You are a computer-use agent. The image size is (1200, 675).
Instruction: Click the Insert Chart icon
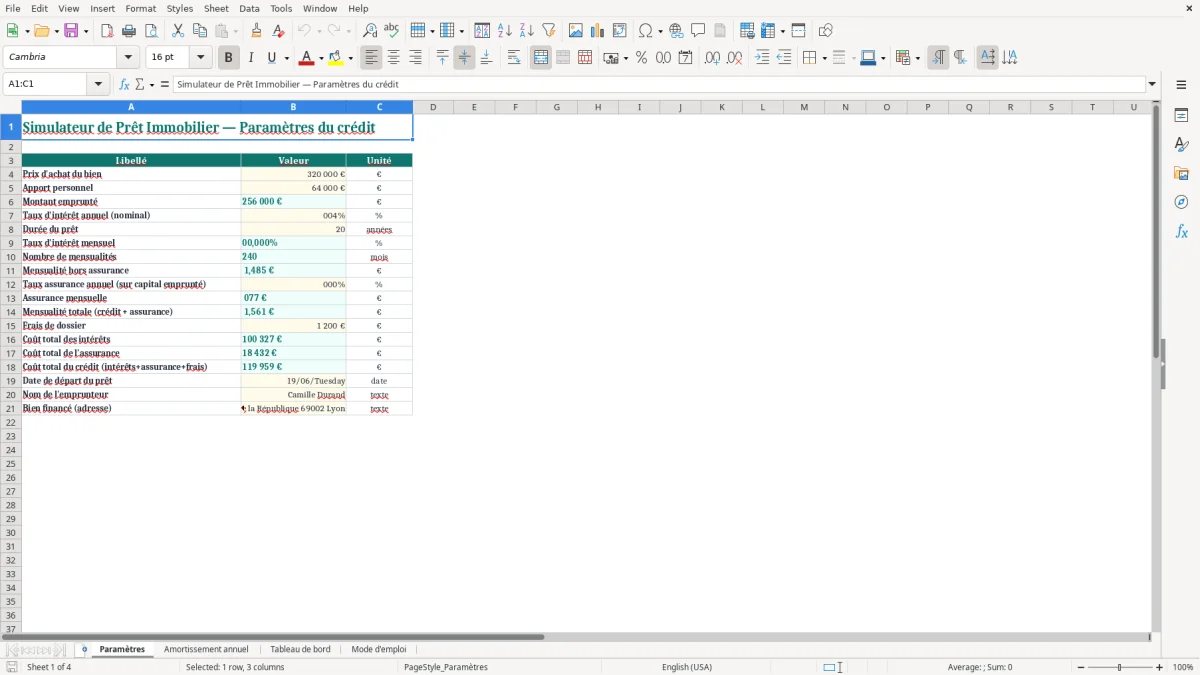[x=598, y=31]
